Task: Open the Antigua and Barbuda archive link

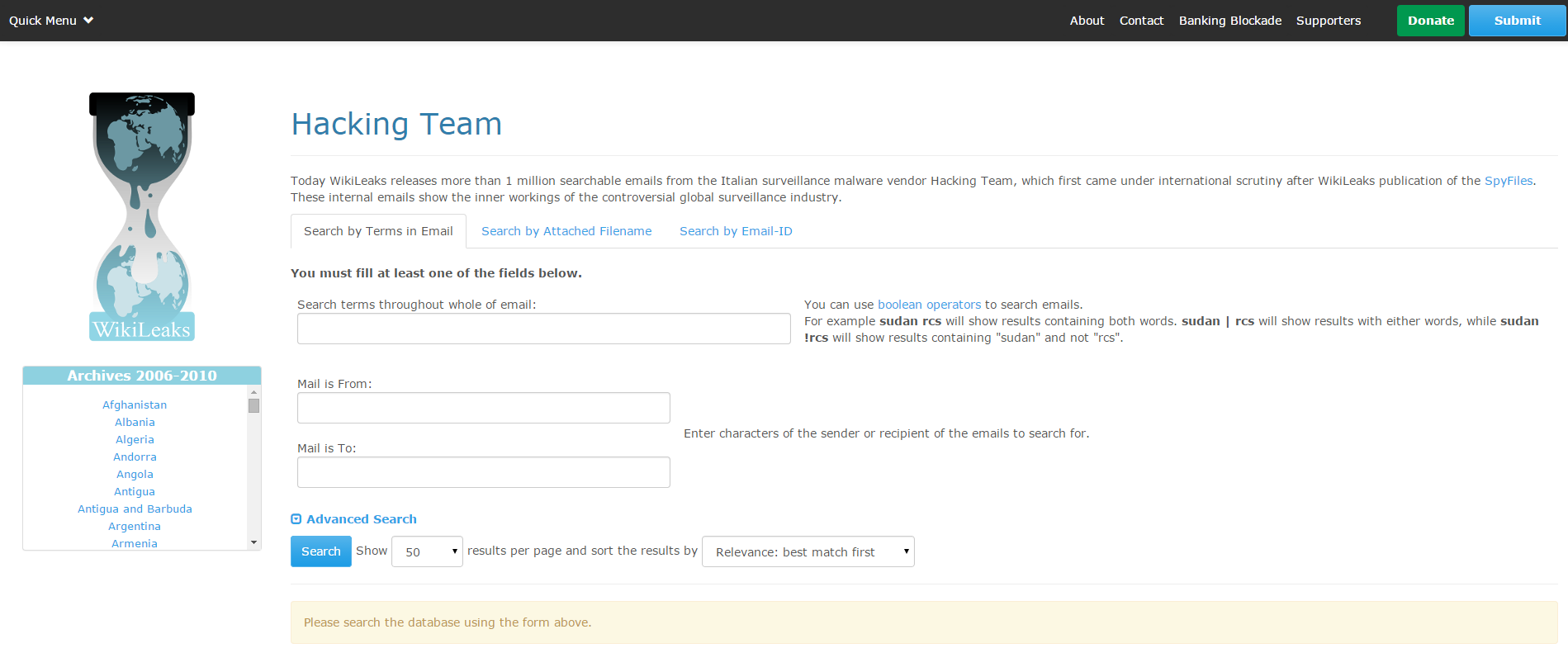Action: 135,509
